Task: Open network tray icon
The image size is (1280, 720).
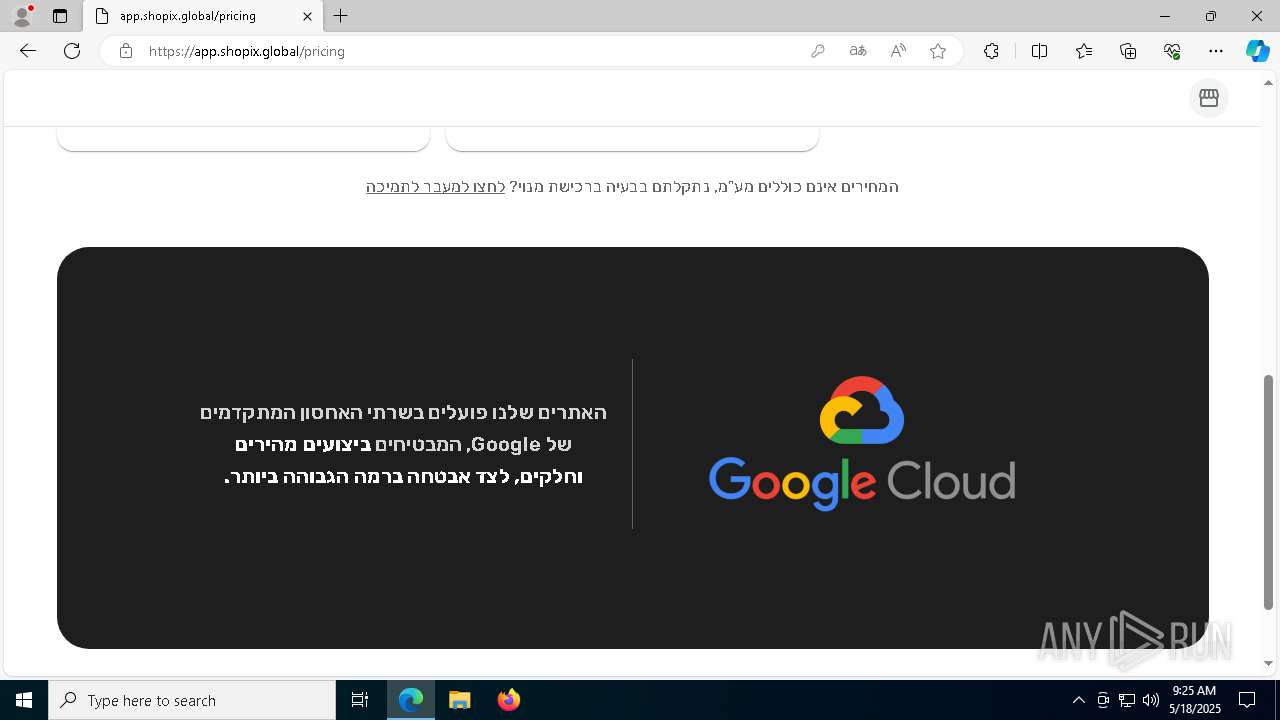Action: pos(1126,700)
